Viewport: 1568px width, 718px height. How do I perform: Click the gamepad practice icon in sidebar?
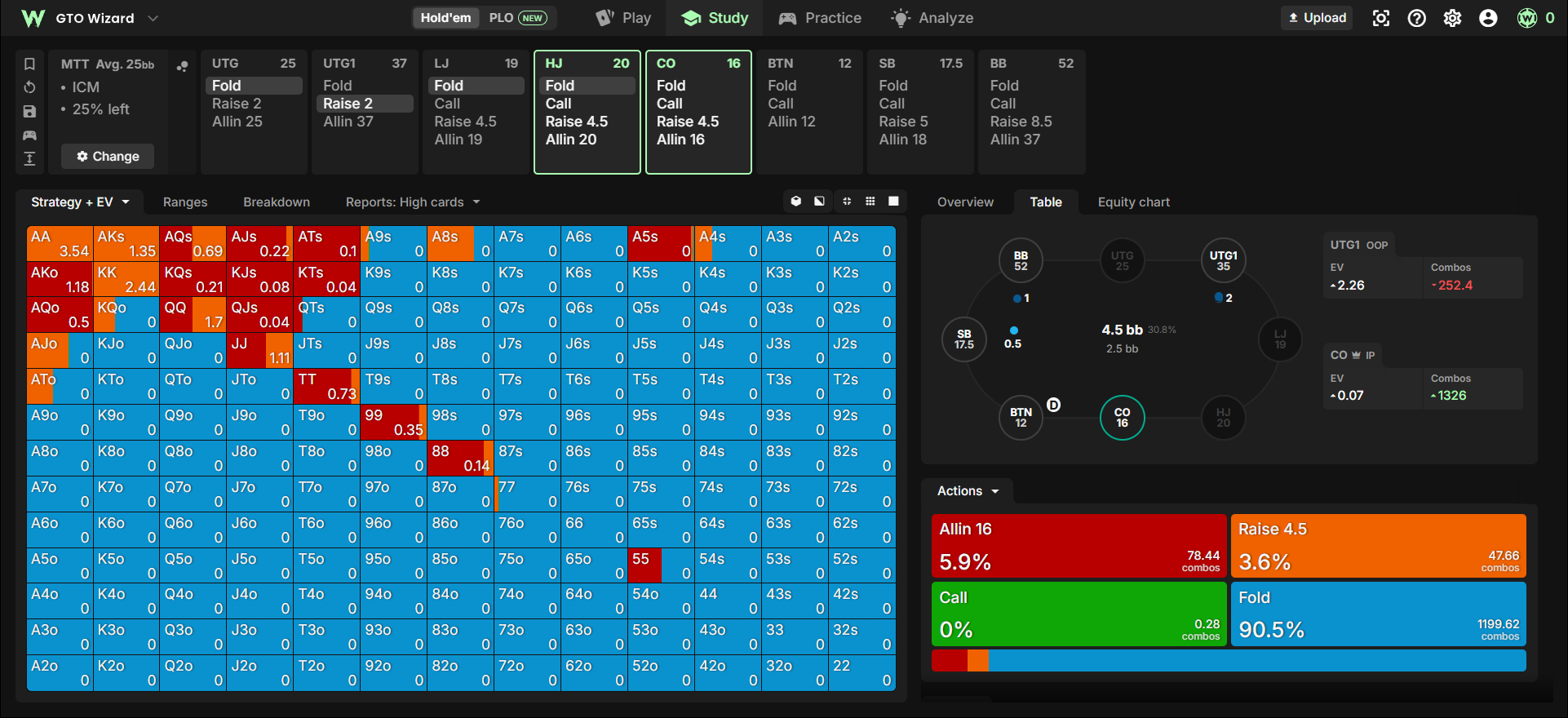29,135
